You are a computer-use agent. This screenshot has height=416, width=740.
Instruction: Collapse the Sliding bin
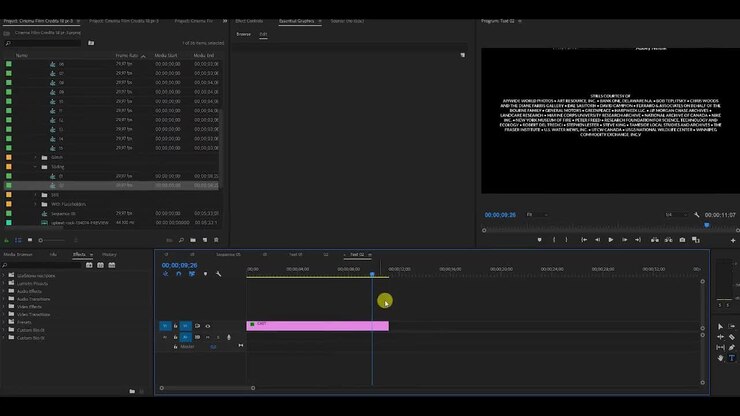click(x=35, y=167)
